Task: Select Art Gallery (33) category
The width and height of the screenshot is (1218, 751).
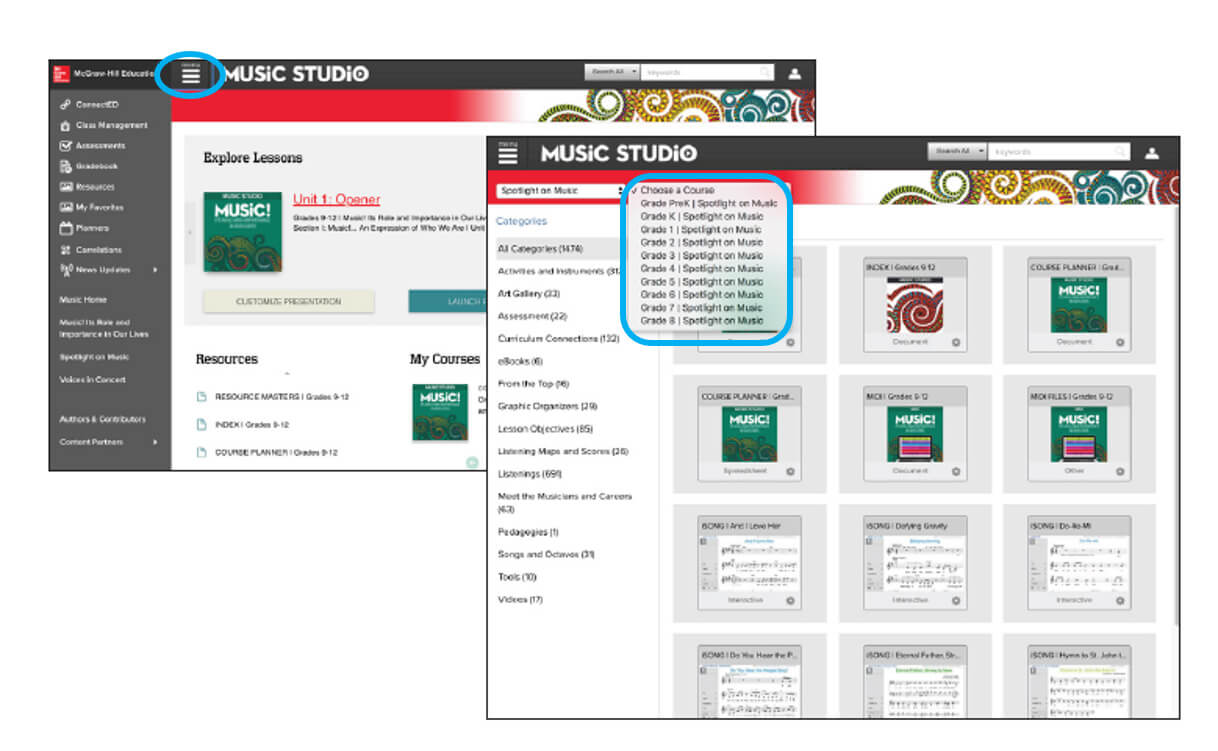Action: tap(529, 293)
